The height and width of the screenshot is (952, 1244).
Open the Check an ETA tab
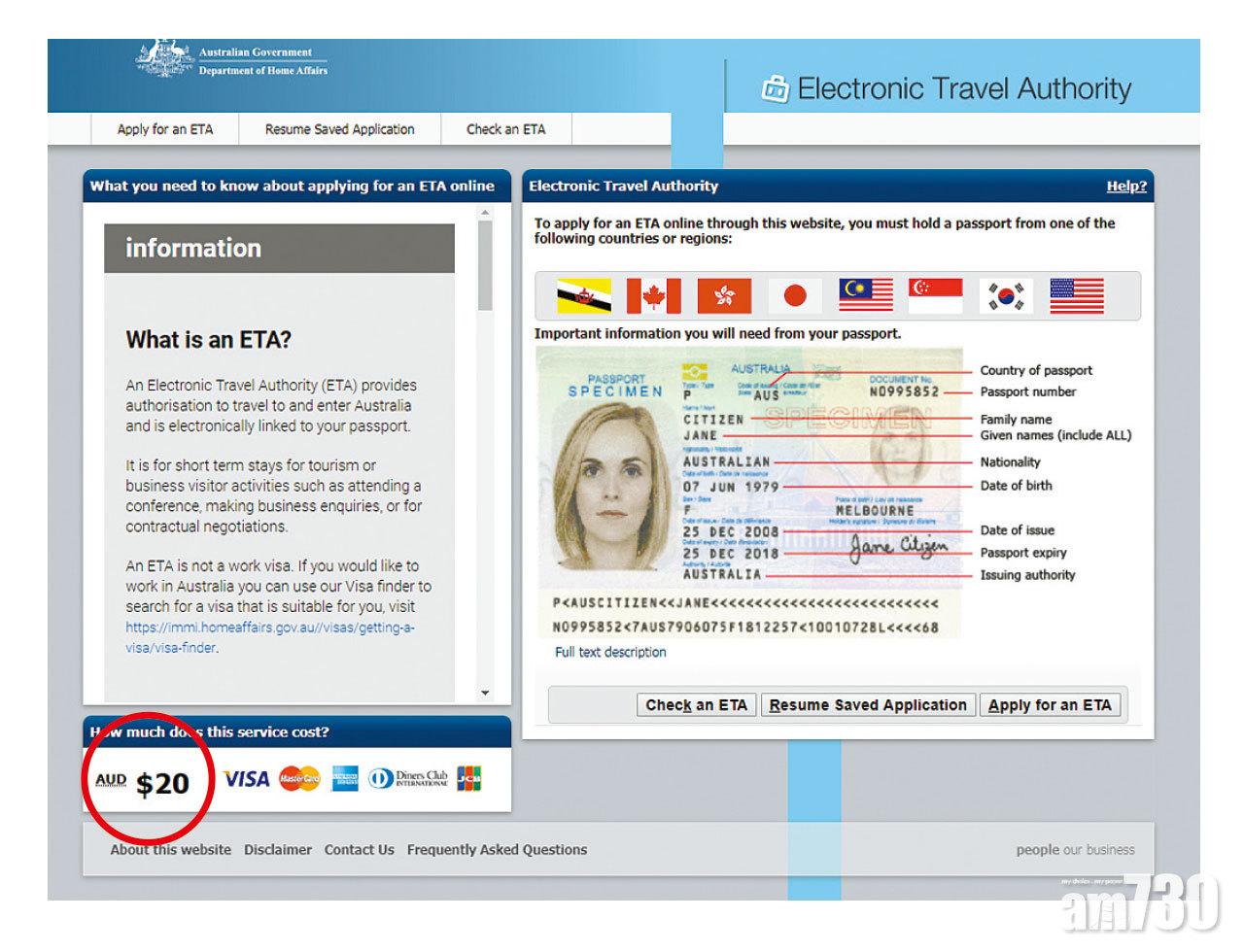[x=505, y=129]
